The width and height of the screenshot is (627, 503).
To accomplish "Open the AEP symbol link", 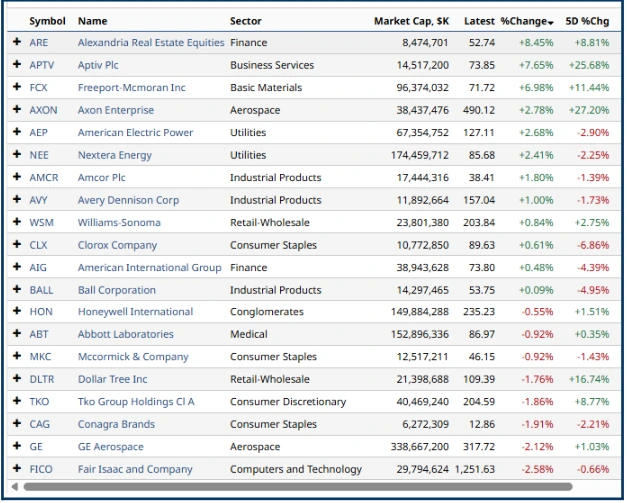I will (38, 132).
